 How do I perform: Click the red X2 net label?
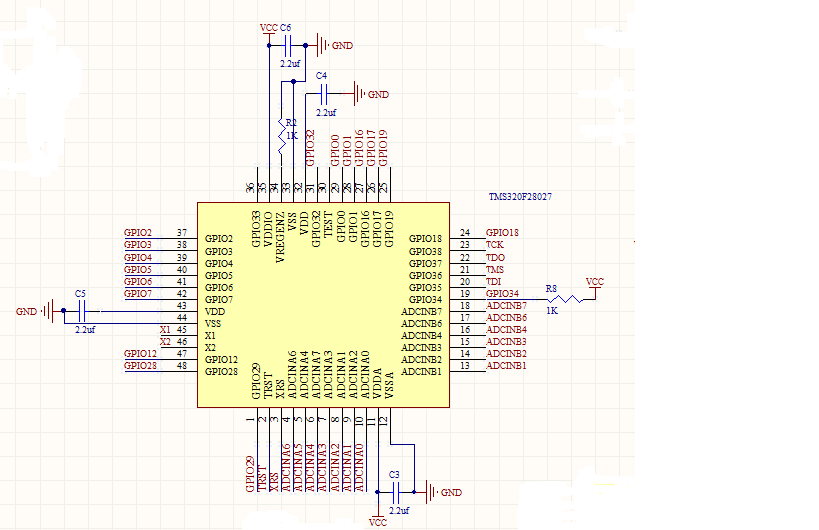(166, 341)
